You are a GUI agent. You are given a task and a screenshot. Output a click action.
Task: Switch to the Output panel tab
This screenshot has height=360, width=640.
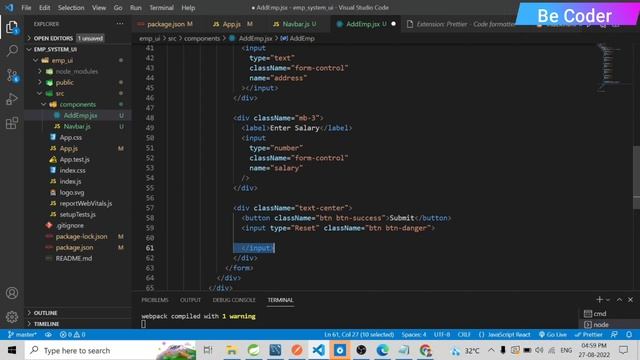point(190,300)
